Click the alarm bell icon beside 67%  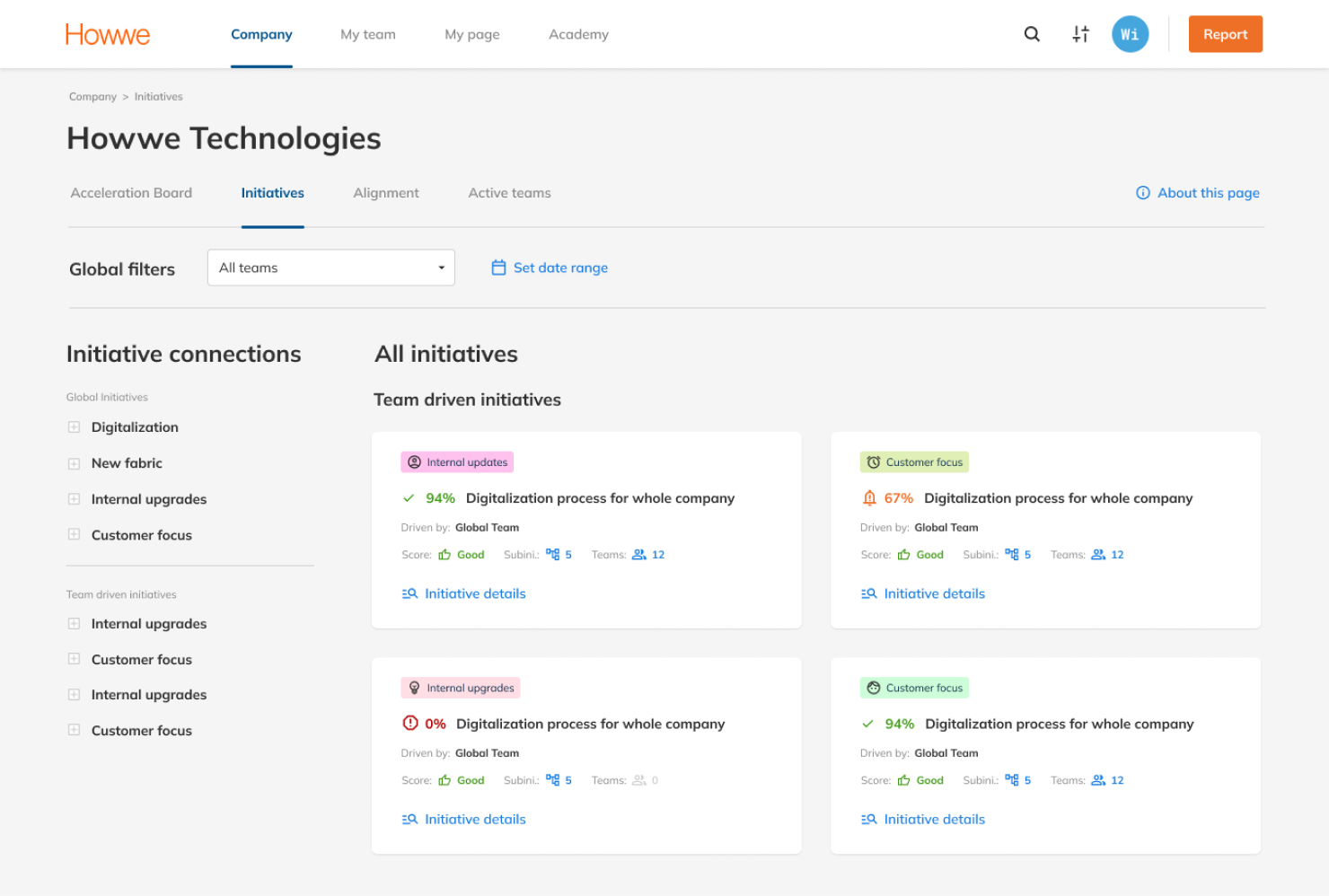point(868,498)
